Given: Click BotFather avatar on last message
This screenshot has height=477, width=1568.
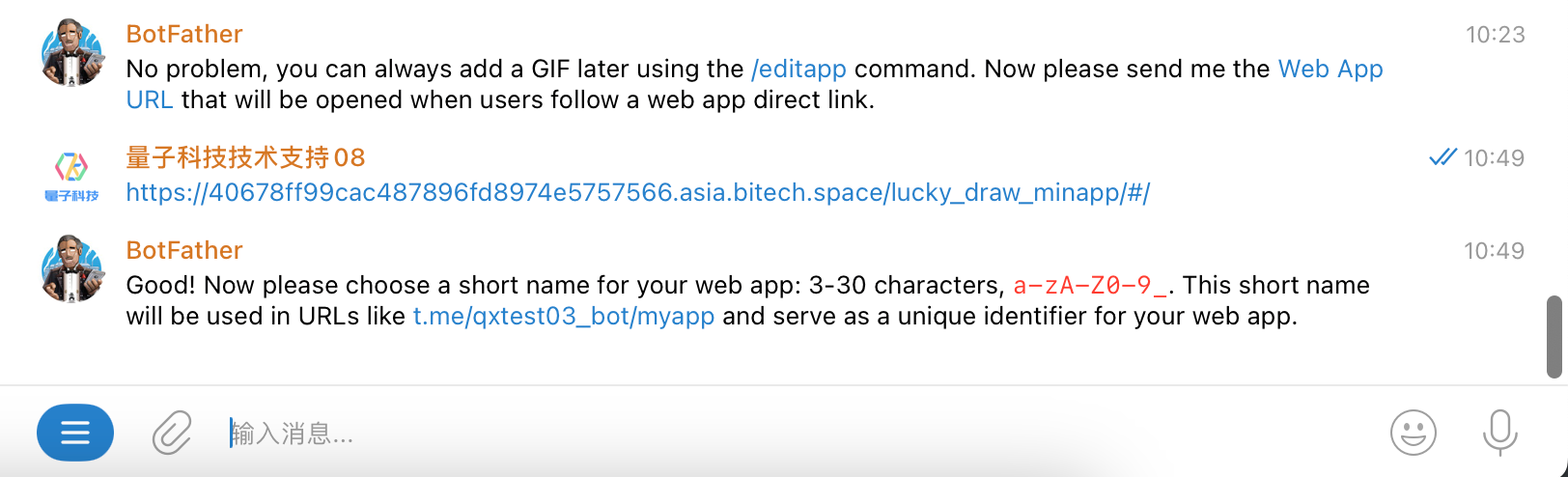Looking at the screenshot, I should (71, 269).
